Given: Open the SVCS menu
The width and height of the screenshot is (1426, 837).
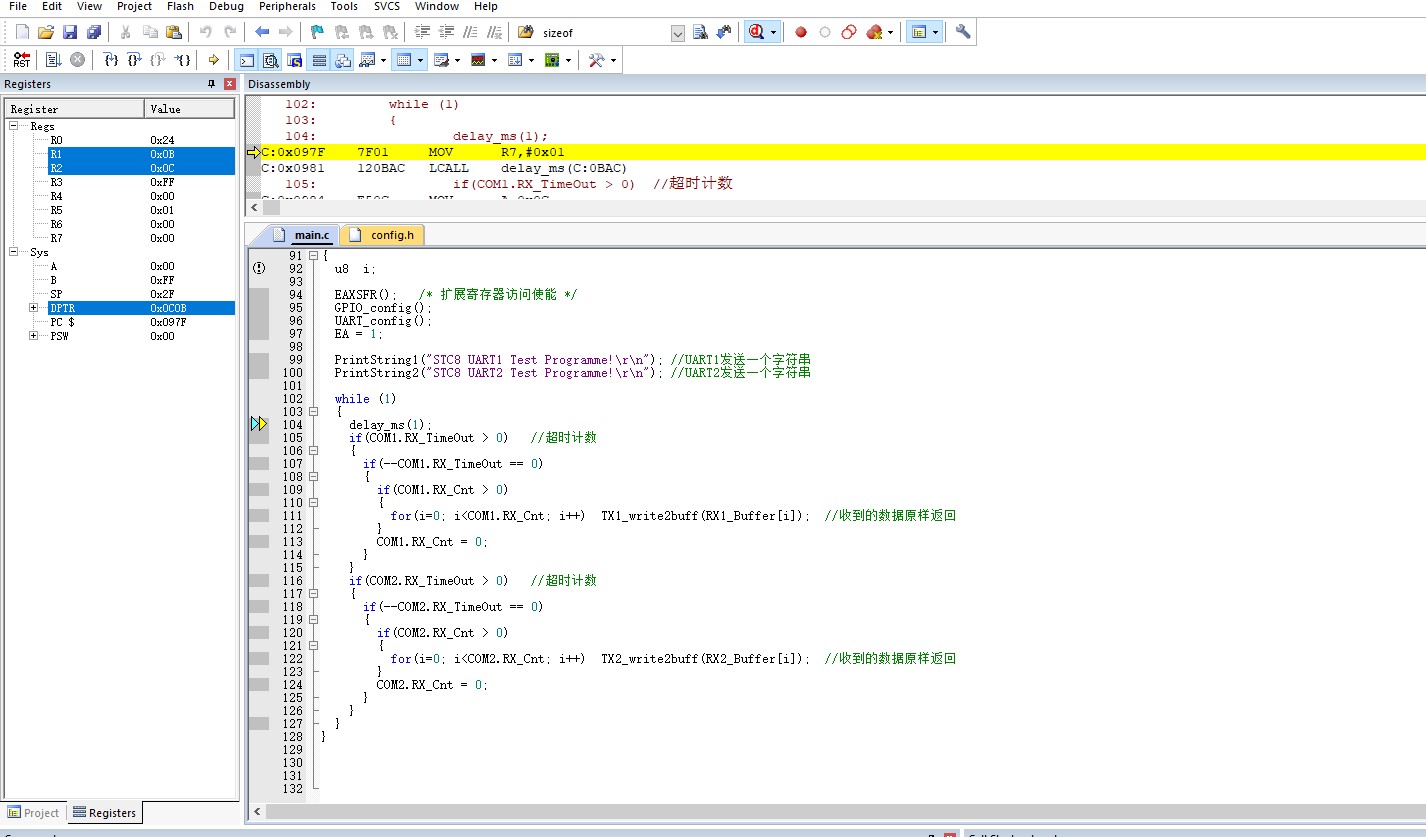Looking at the screenshot, I should pos(387,6).
